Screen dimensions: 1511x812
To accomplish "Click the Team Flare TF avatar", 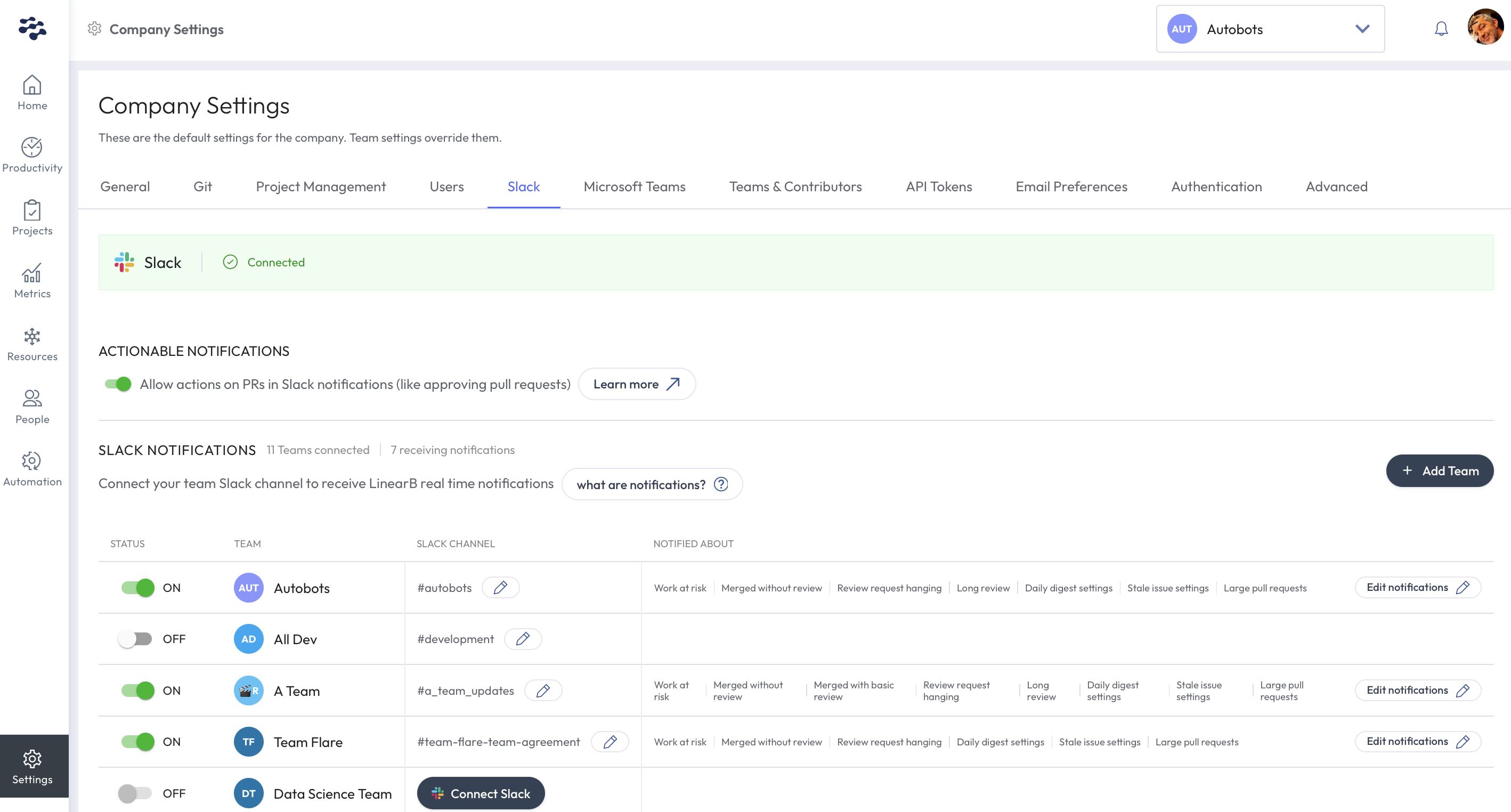I will coord(249,742).
